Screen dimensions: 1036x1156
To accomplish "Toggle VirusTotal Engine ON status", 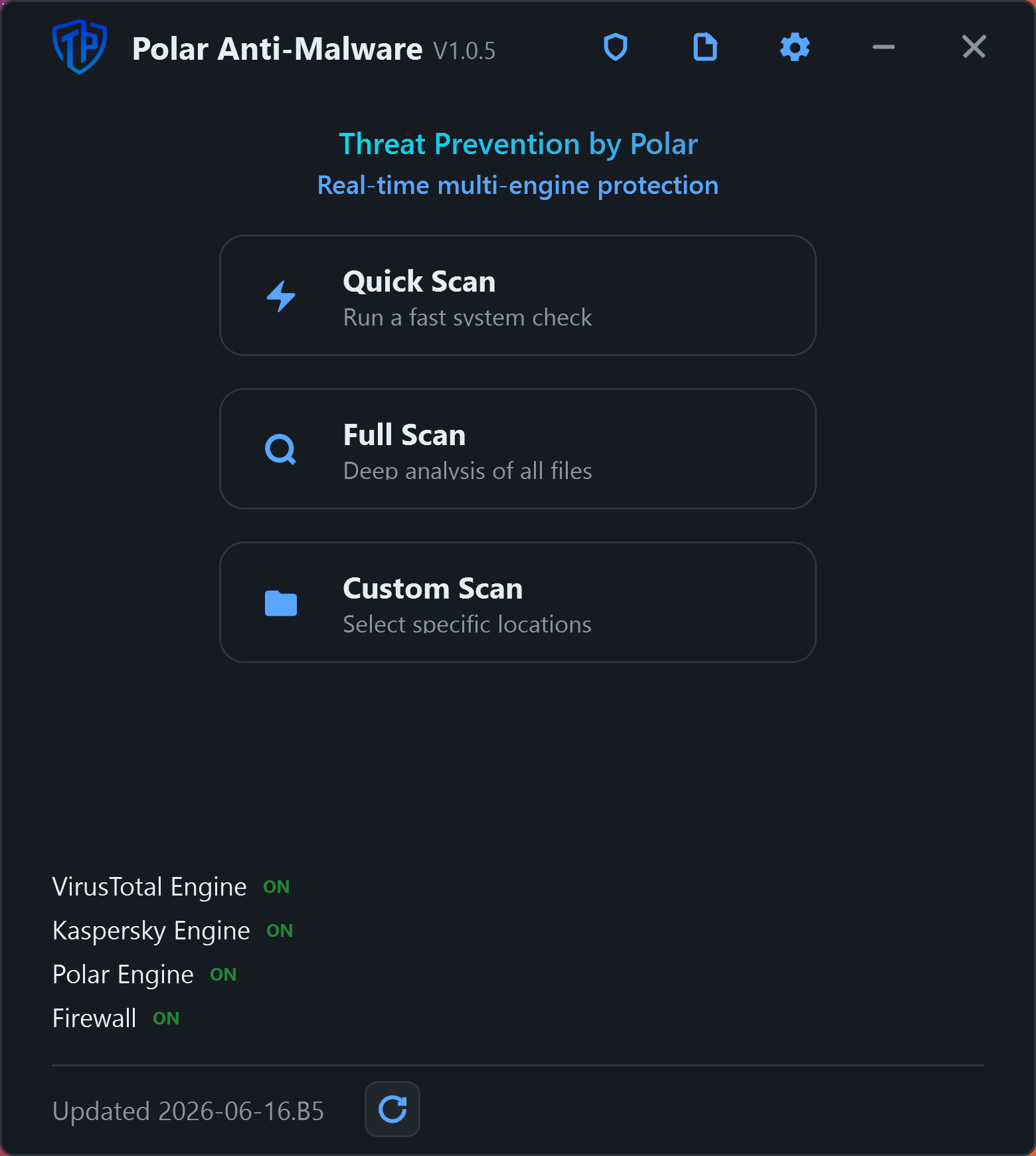I will click(276, 887).
